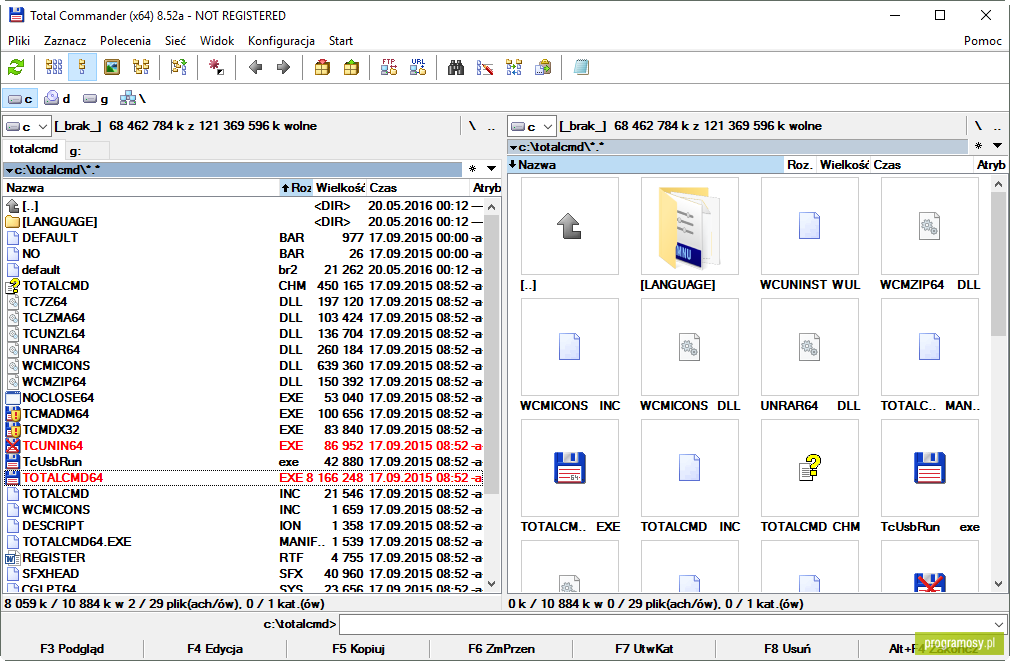Select the TOTALCMD CHM thumbnail in the right panel
This screenshot has height=661, width=1010.
(810, 477)
